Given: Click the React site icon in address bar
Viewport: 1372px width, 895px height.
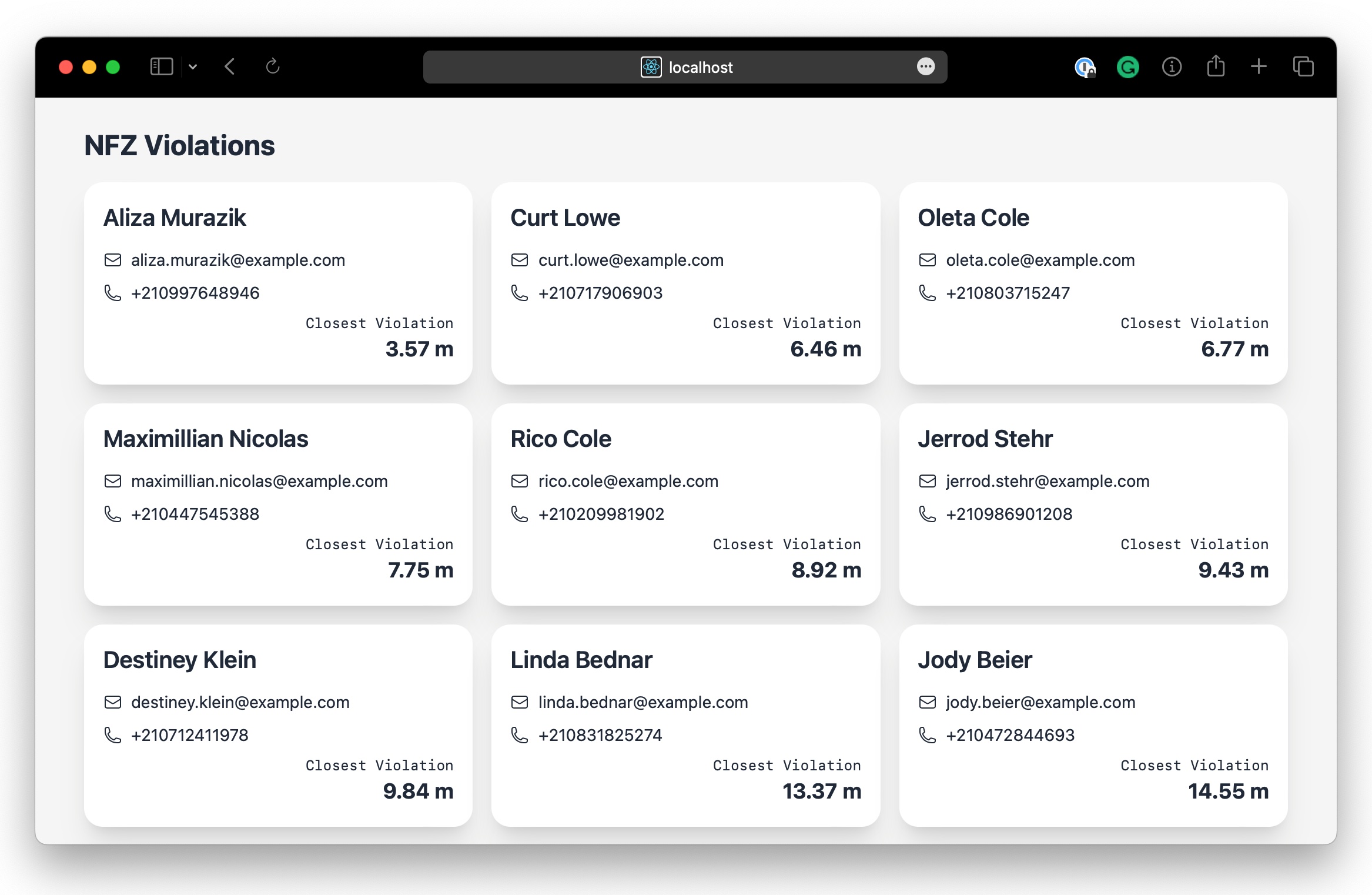Looking at the screenshot, I should [651, 67].
